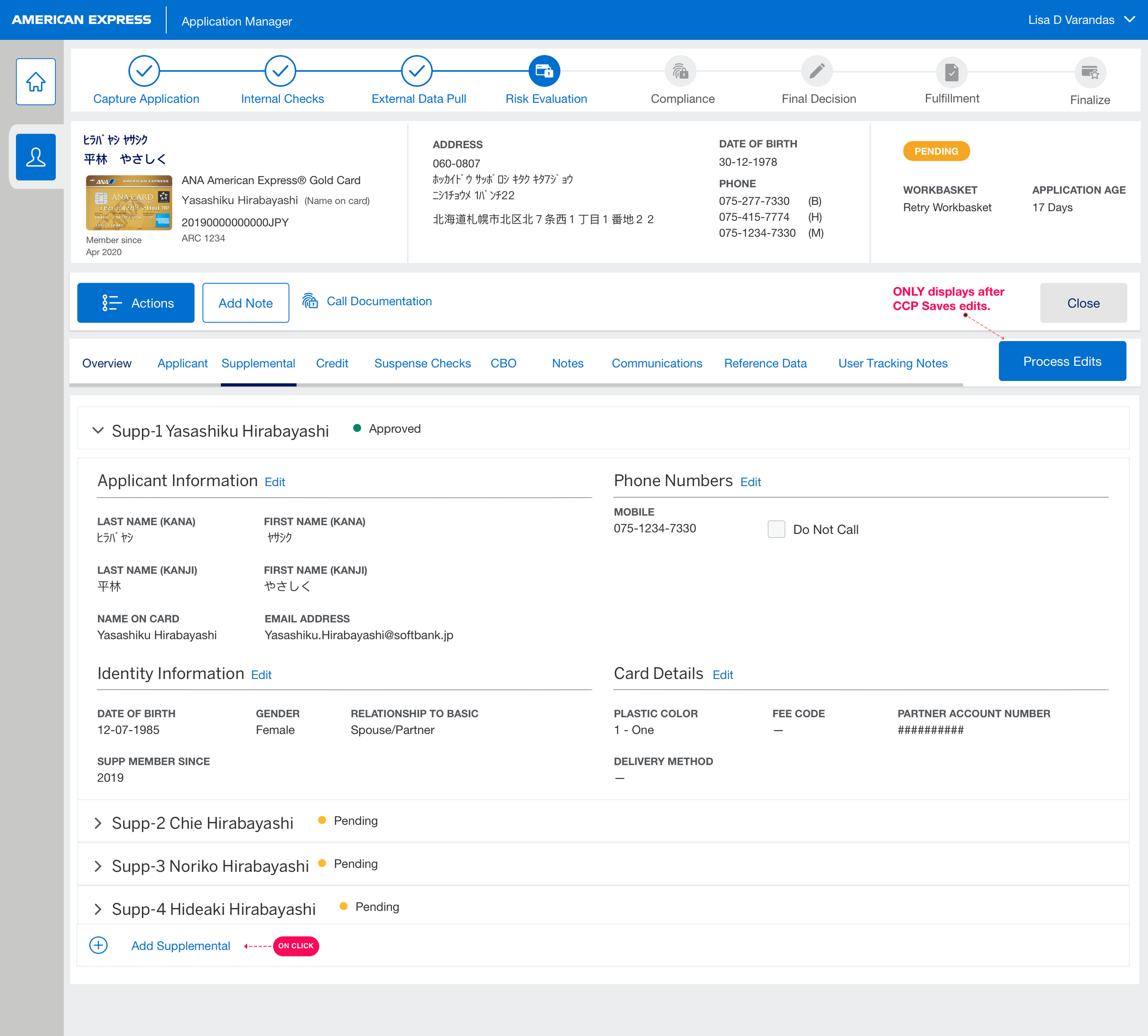Click the Home icon in sidebar
The width and height of the screenshot is (1148, 1036).
(x=35, y=81)
